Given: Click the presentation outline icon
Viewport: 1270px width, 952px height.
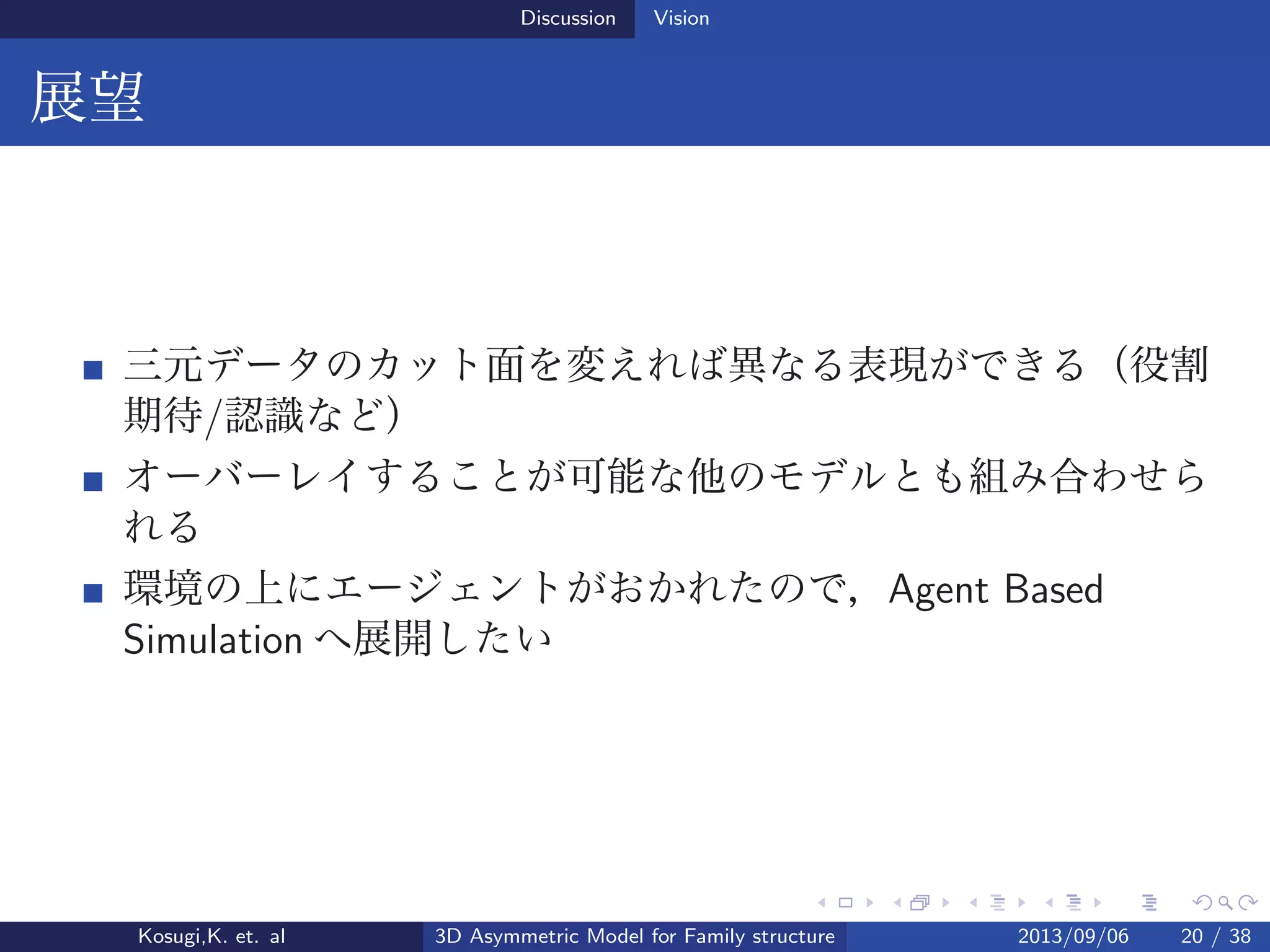Looking at the screenshot, I should (x=1149, y=902).
